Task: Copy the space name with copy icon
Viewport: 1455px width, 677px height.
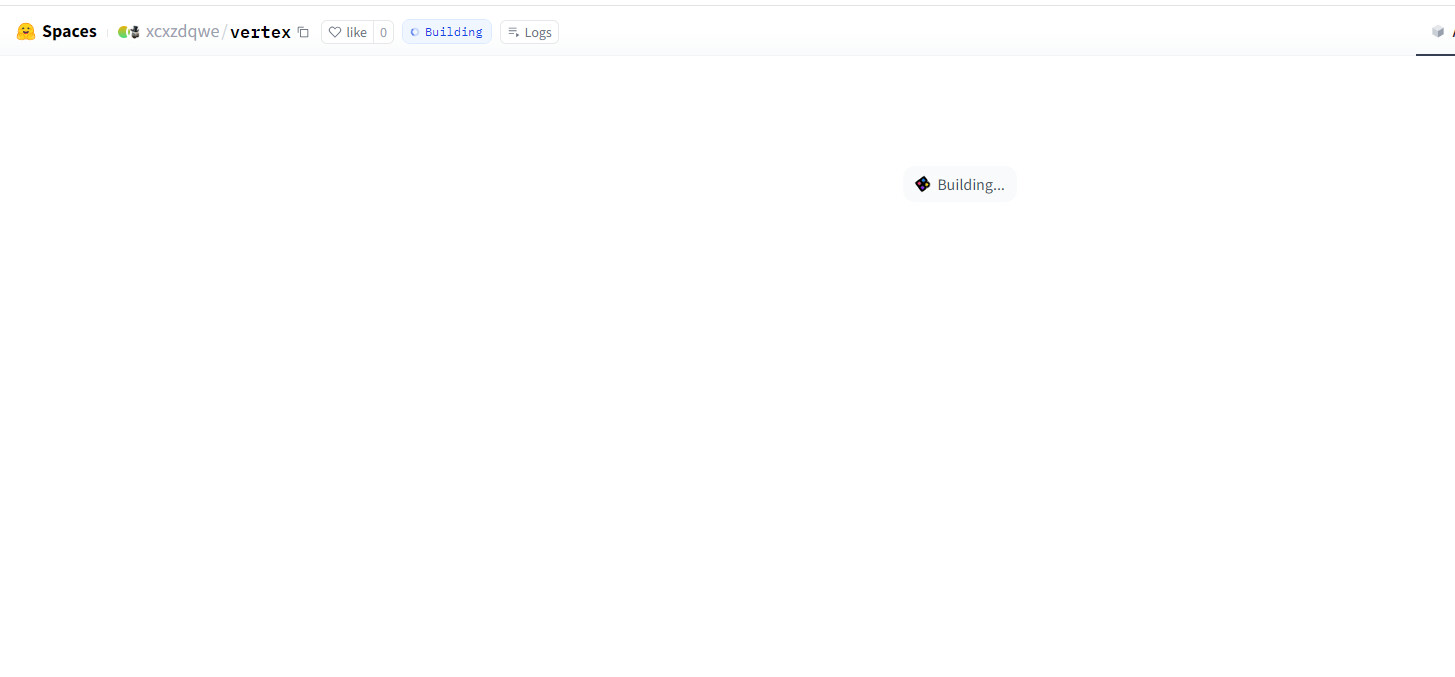Action: (x=303, y=32)
